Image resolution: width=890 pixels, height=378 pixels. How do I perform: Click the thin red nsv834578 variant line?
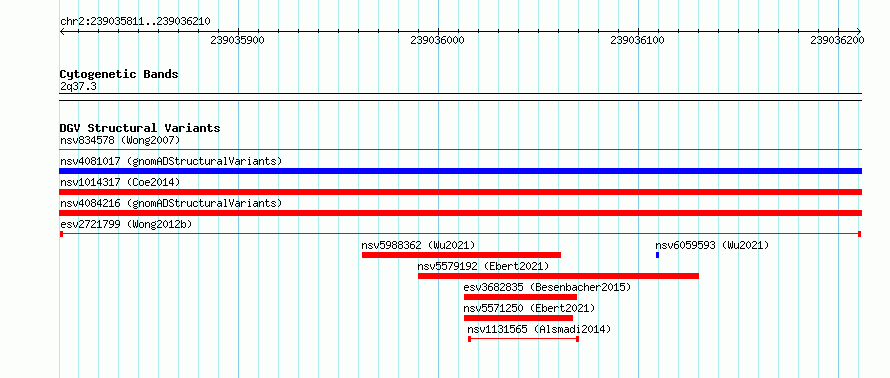461,149
